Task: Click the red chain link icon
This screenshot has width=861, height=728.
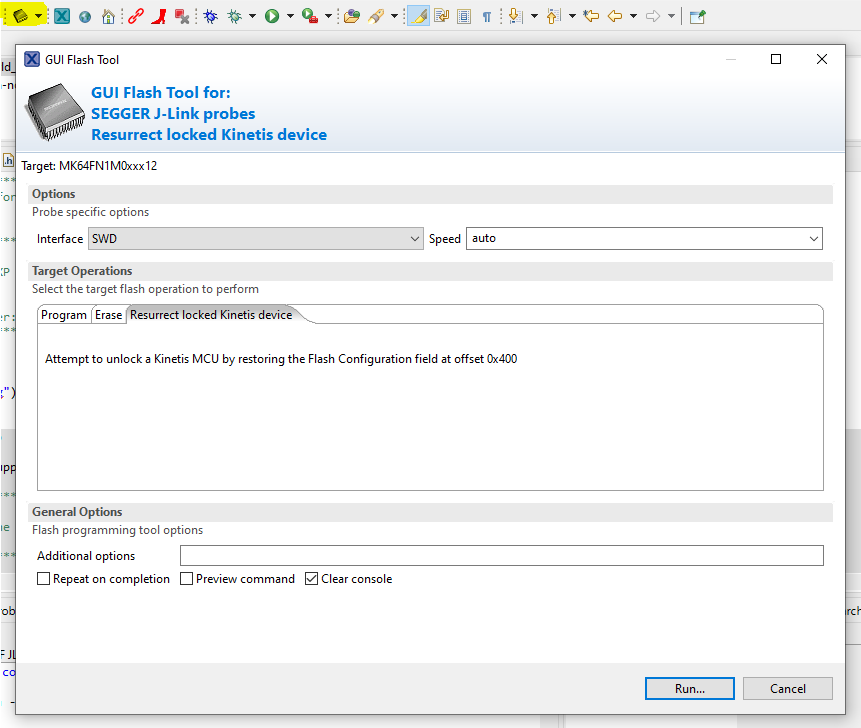Action: point(136,16)
